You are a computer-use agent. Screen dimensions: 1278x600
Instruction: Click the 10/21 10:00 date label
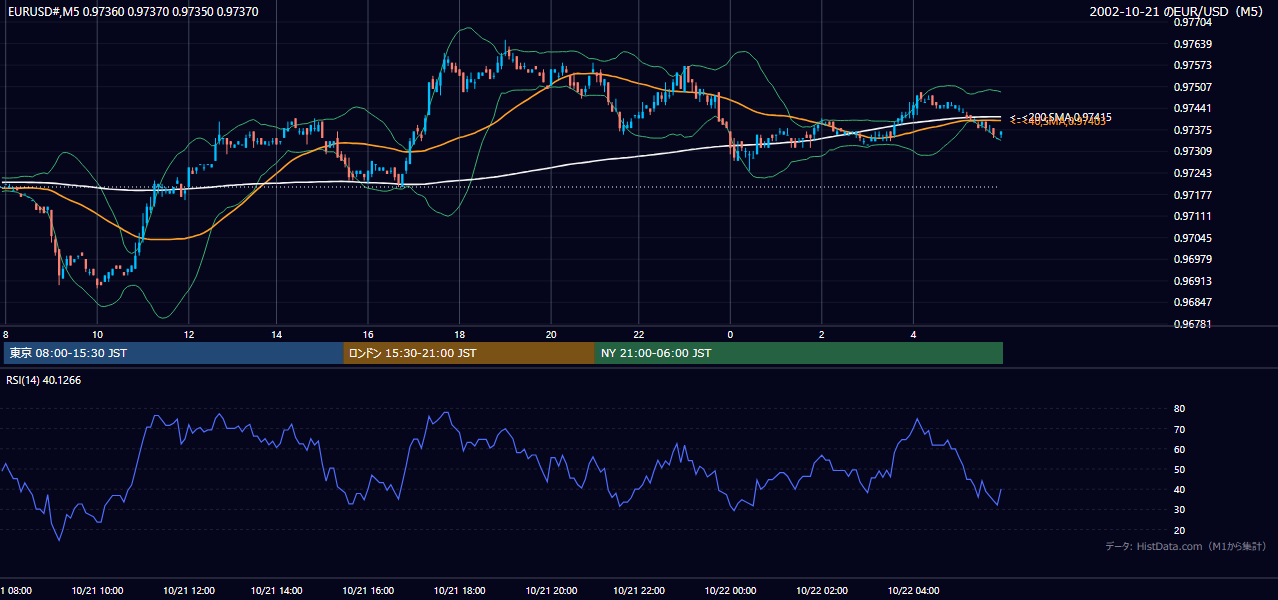point(97,590)
